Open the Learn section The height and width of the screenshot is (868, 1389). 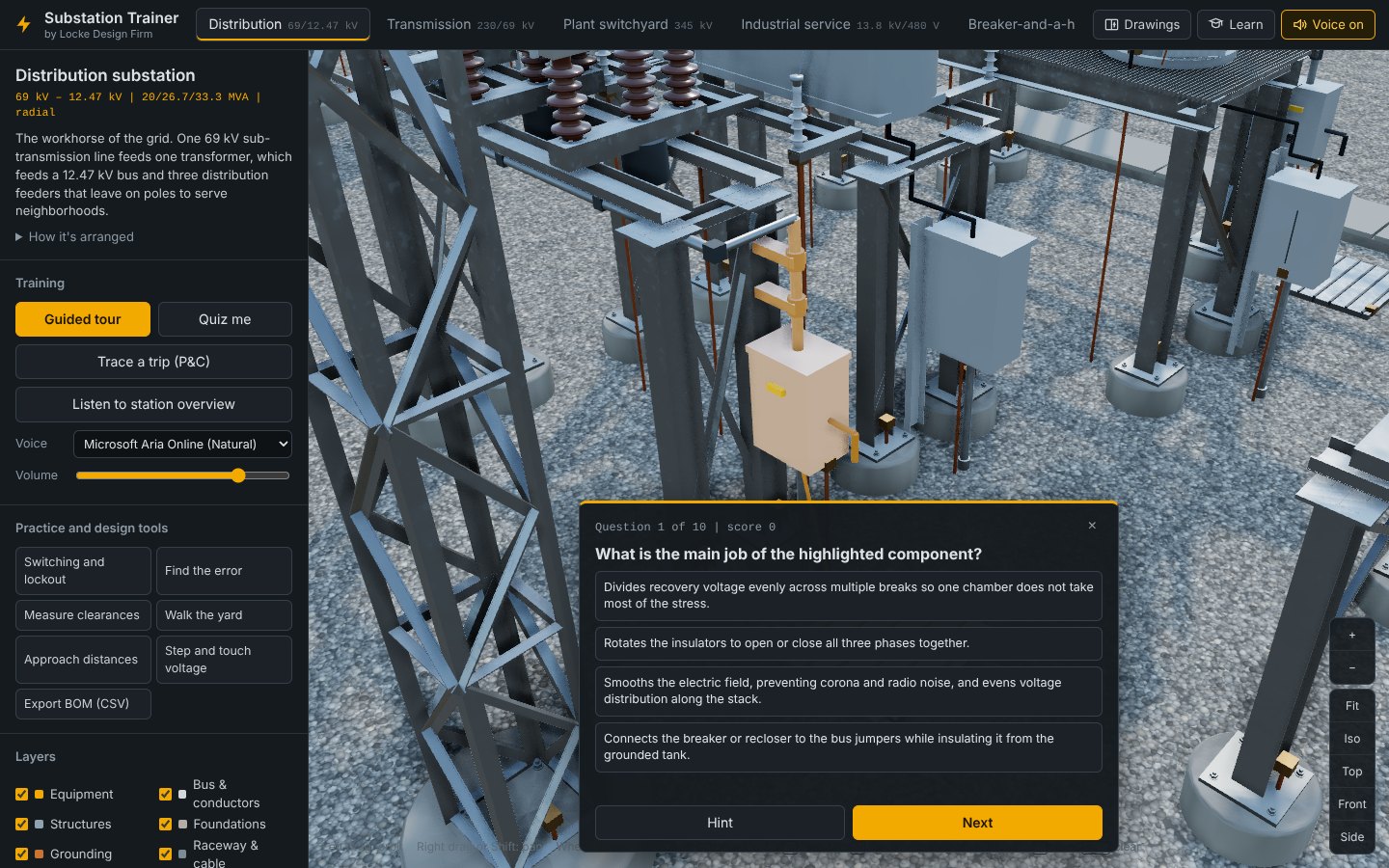(1236, 24)
